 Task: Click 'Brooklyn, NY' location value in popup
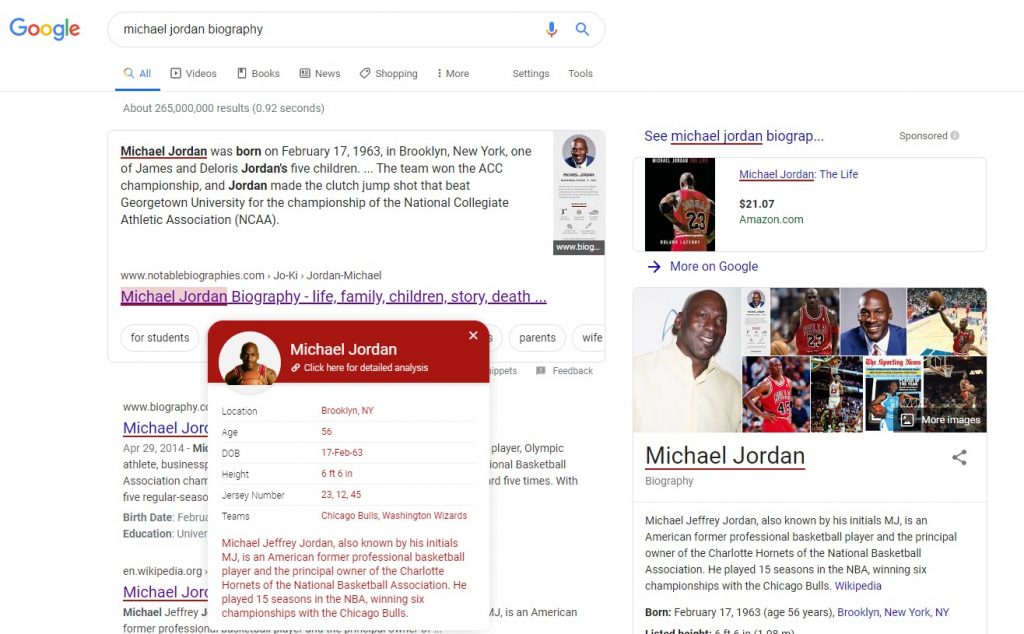coord(347,411)
